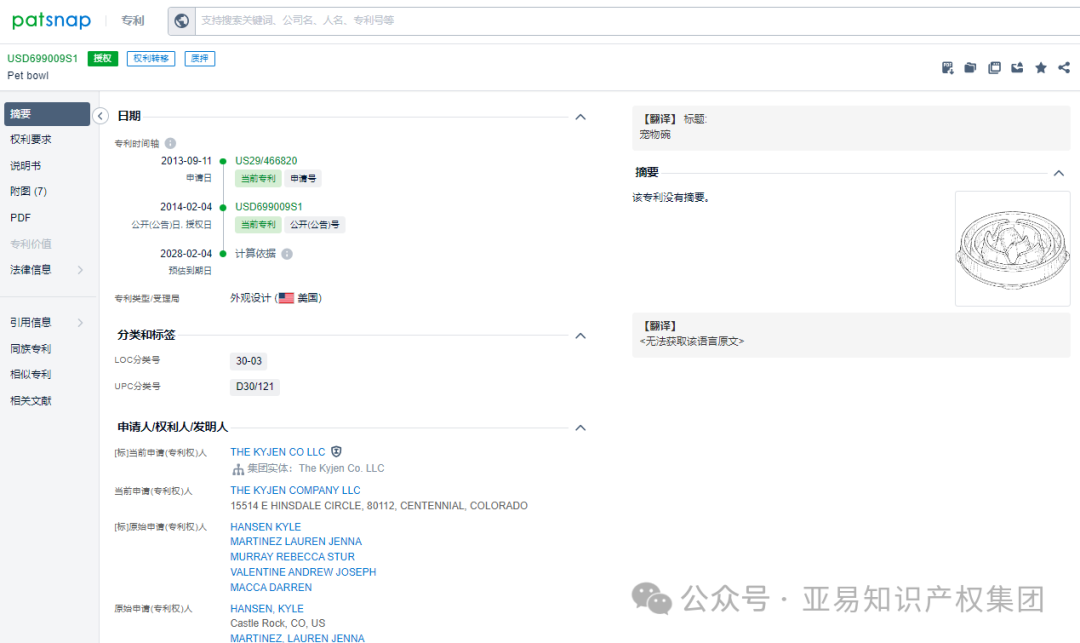Click LOC classification 30-03
This screenshot has height=643, width=1080.
(249, 361)
